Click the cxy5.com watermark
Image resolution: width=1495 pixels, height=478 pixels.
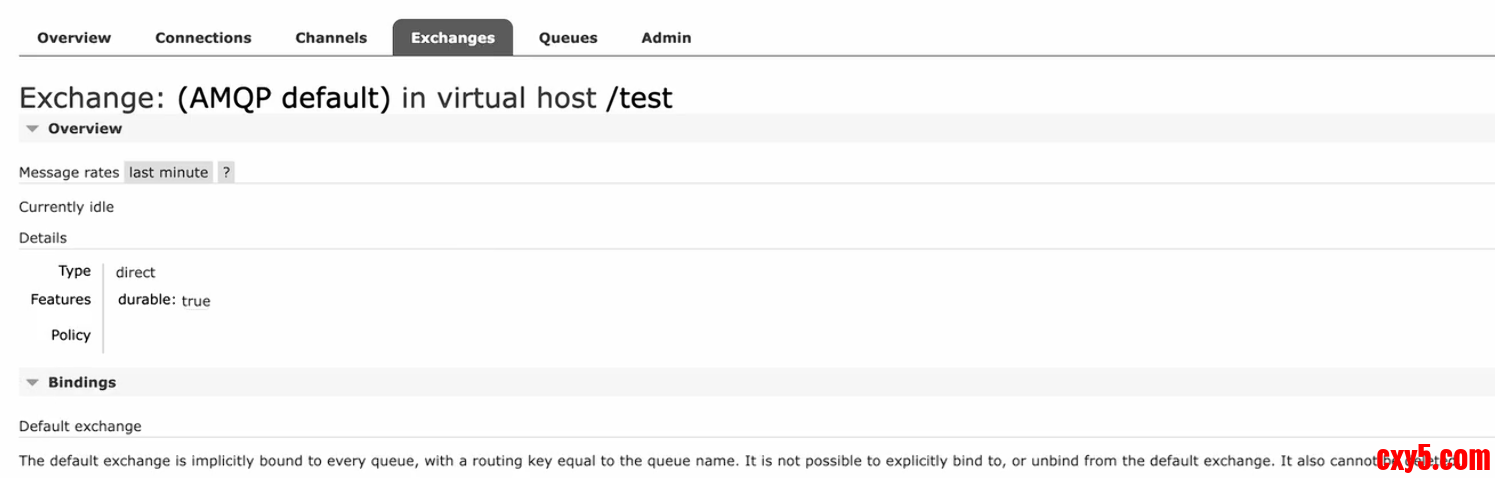coord(1432,459)
